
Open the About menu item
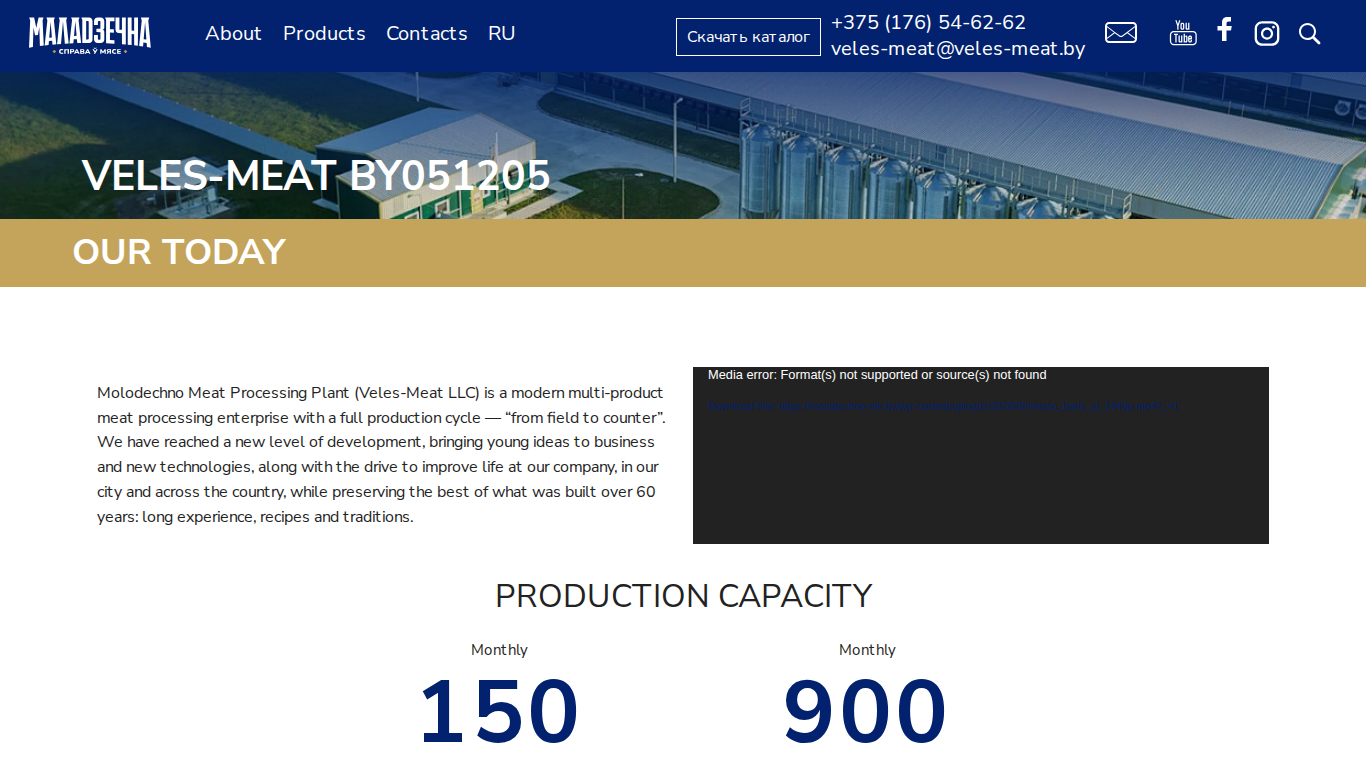233,33
